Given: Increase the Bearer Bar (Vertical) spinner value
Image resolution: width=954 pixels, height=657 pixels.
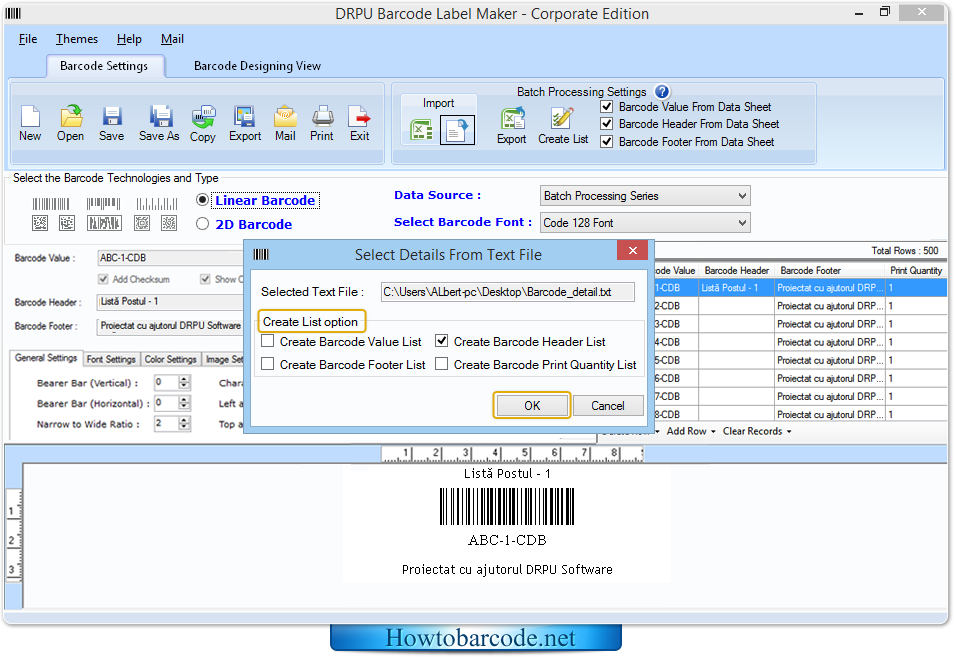Looking at the screenshot, I should click(184, 379).
